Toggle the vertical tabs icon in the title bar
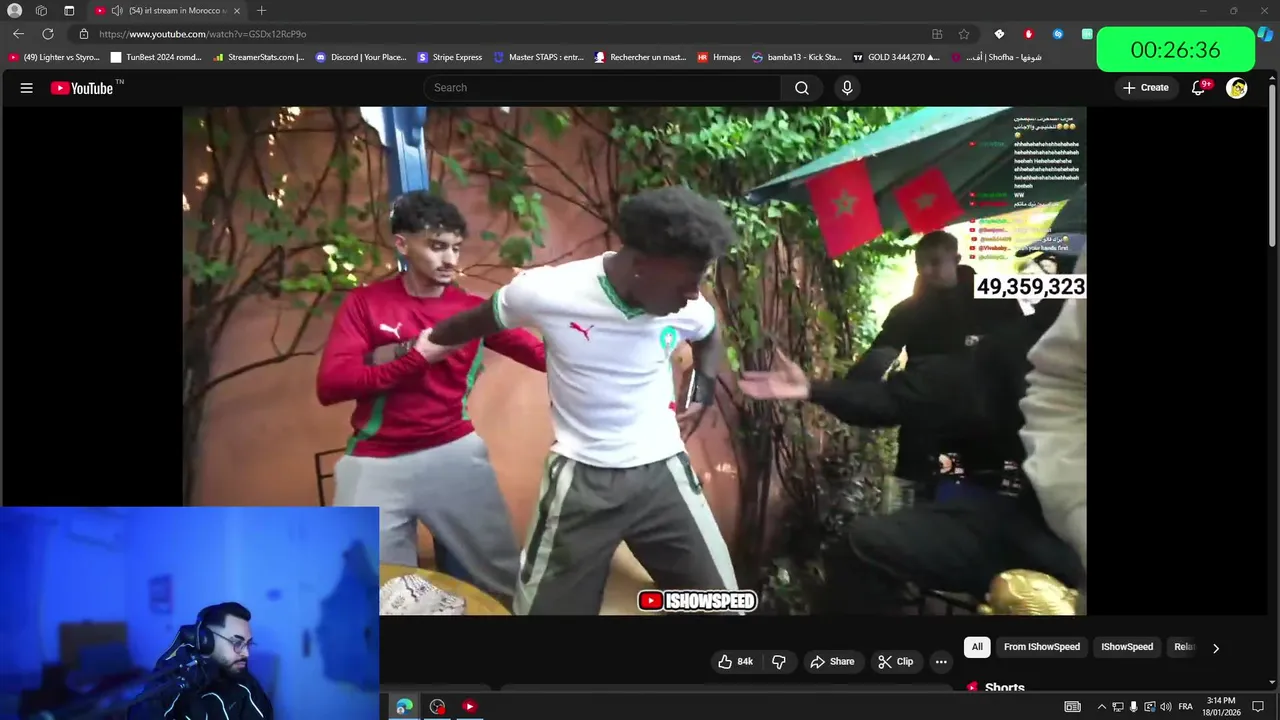 pos(69,11)
